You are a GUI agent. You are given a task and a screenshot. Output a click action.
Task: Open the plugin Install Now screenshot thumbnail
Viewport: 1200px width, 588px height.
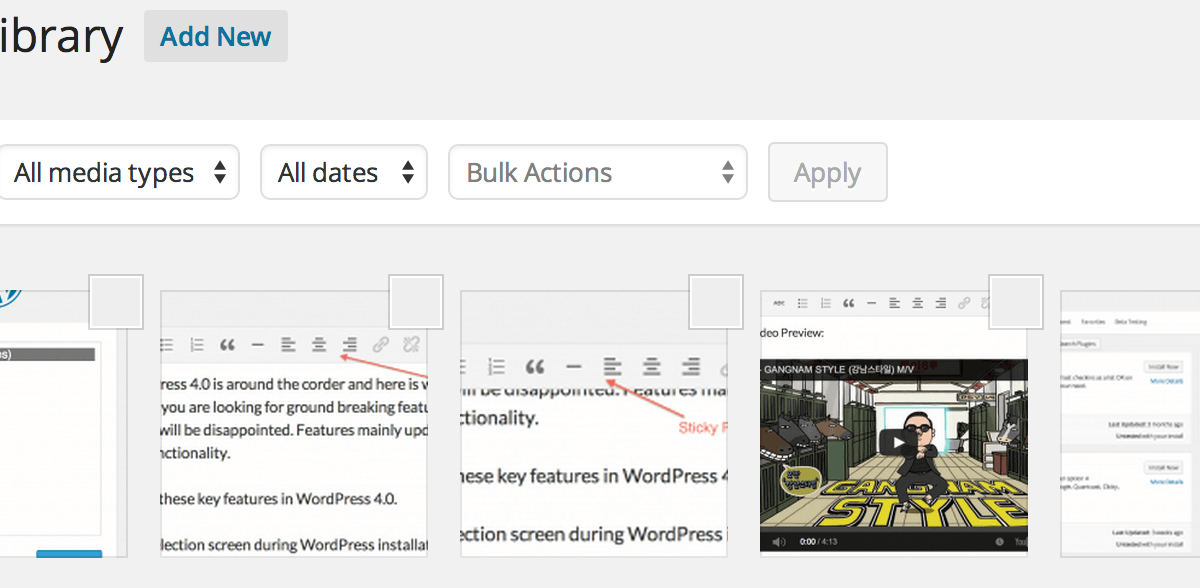[1130, 423]
